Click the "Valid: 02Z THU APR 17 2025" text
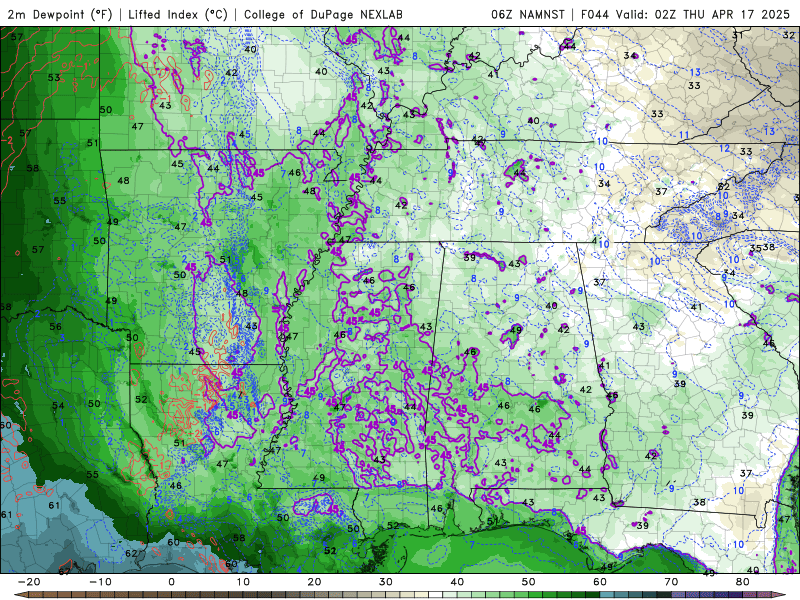The image size is (800, 600). click(x=703, y=14)
